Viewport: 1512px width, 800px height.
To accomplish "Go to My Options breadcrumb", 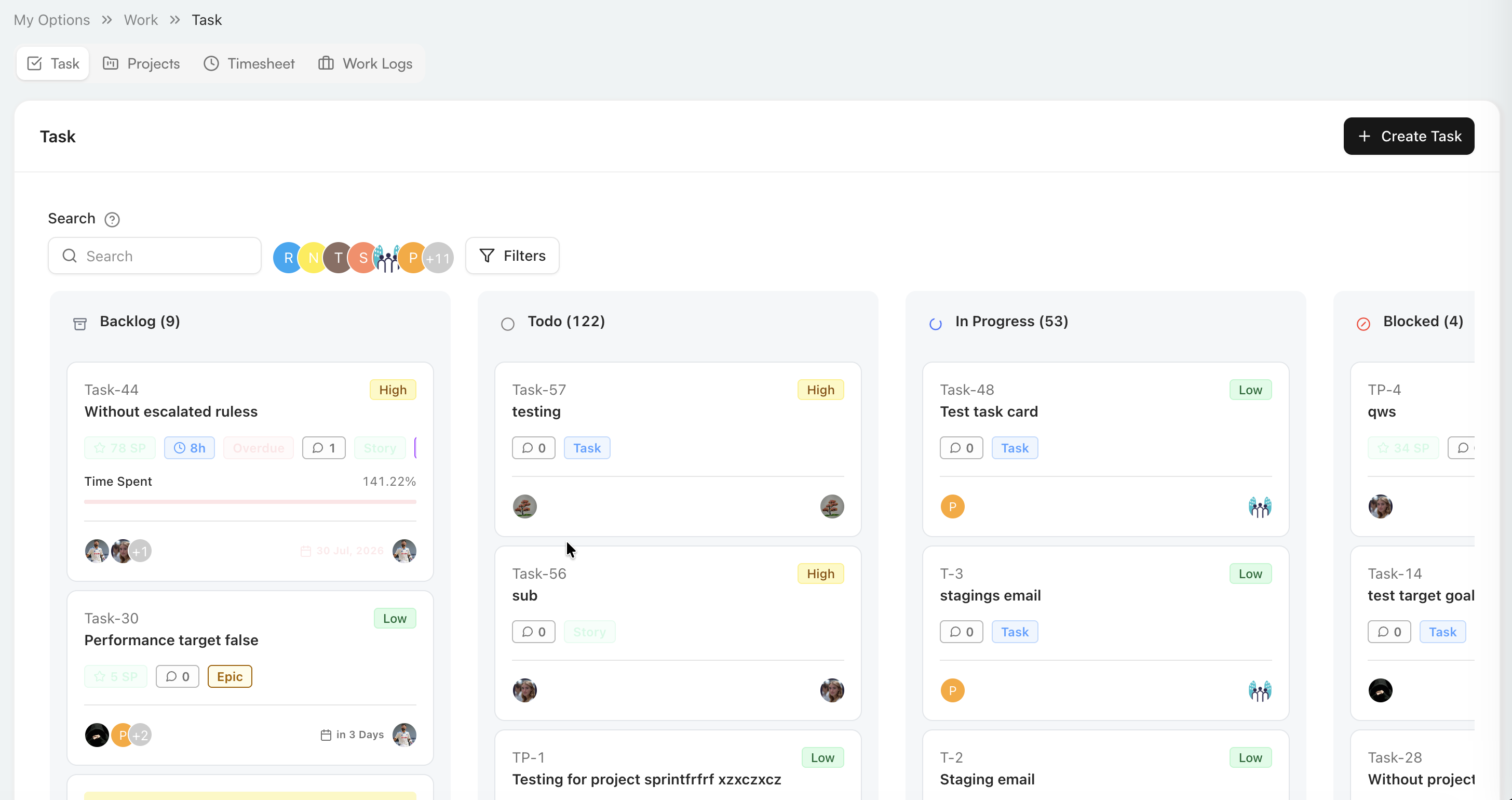I will pyautogui.click(x=51, y=20).
